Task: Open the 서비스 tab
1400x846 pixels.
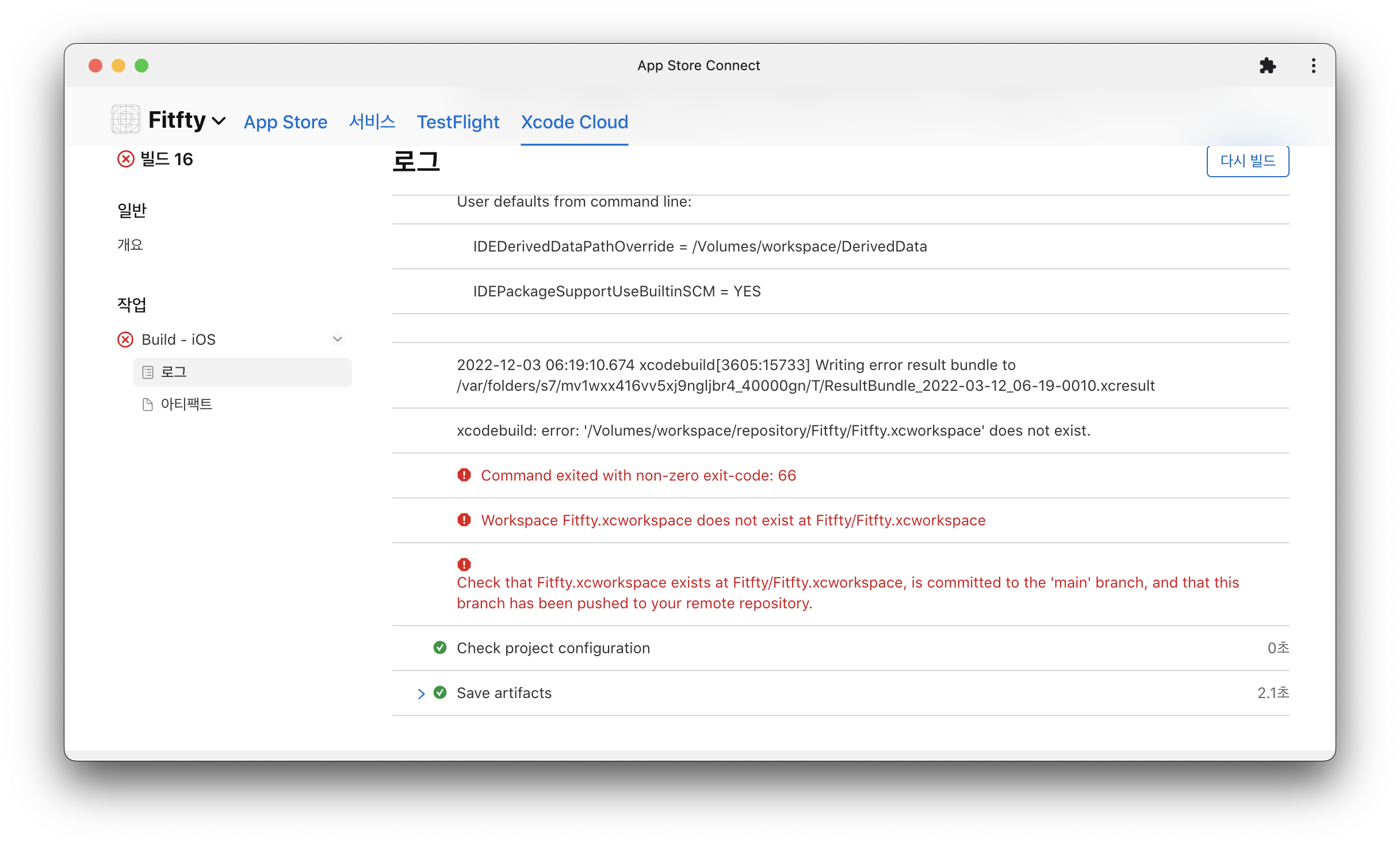Action: (372, 122)
